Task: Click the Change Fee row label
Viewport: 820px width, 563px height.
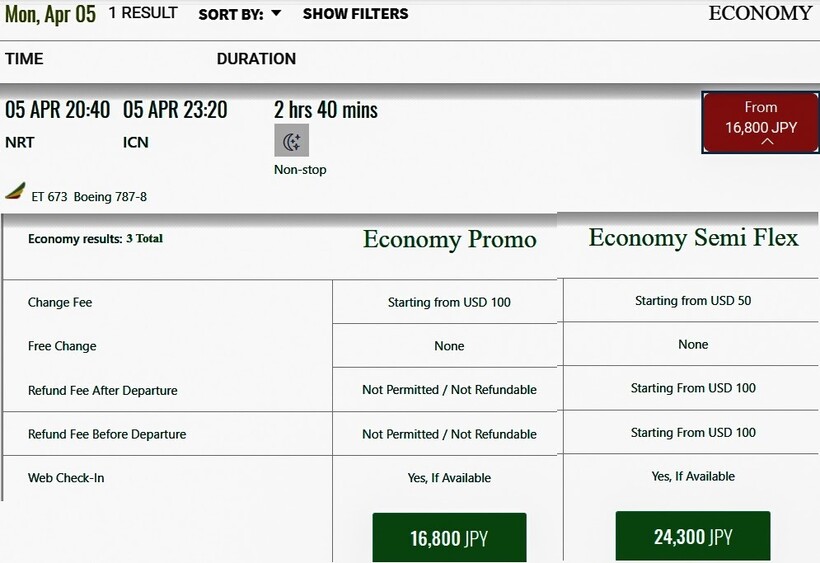Action: click(x=60, y=302)
